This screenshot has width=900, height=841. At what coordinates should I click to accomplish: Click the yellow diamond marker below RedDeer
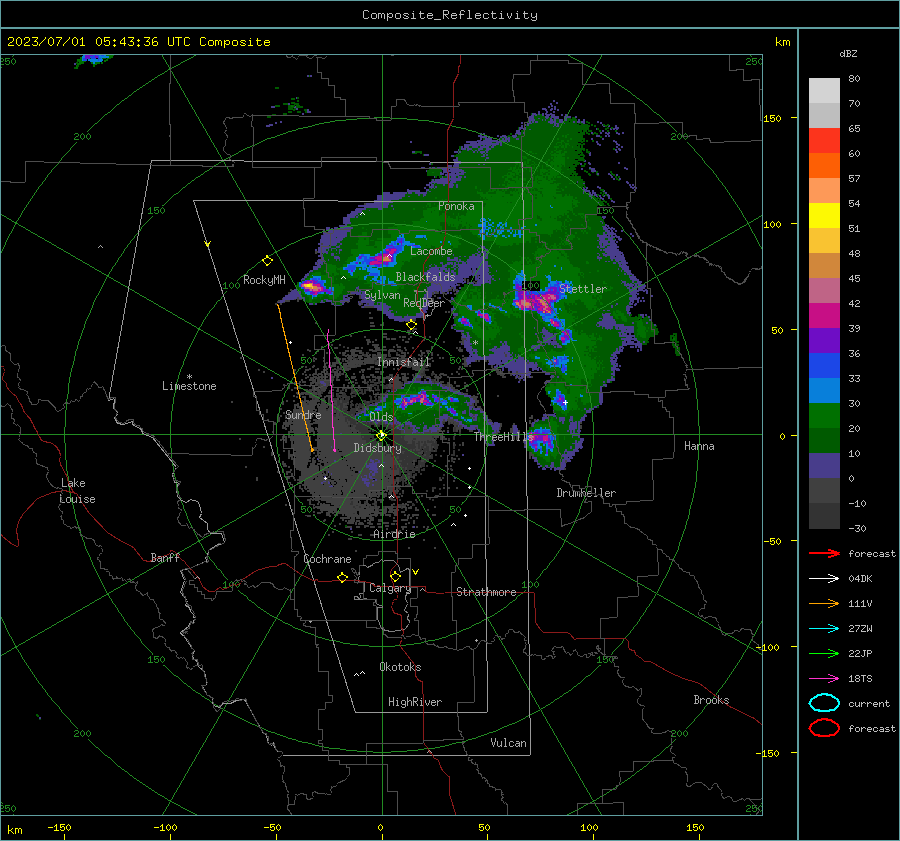click(x=411, y=325)
